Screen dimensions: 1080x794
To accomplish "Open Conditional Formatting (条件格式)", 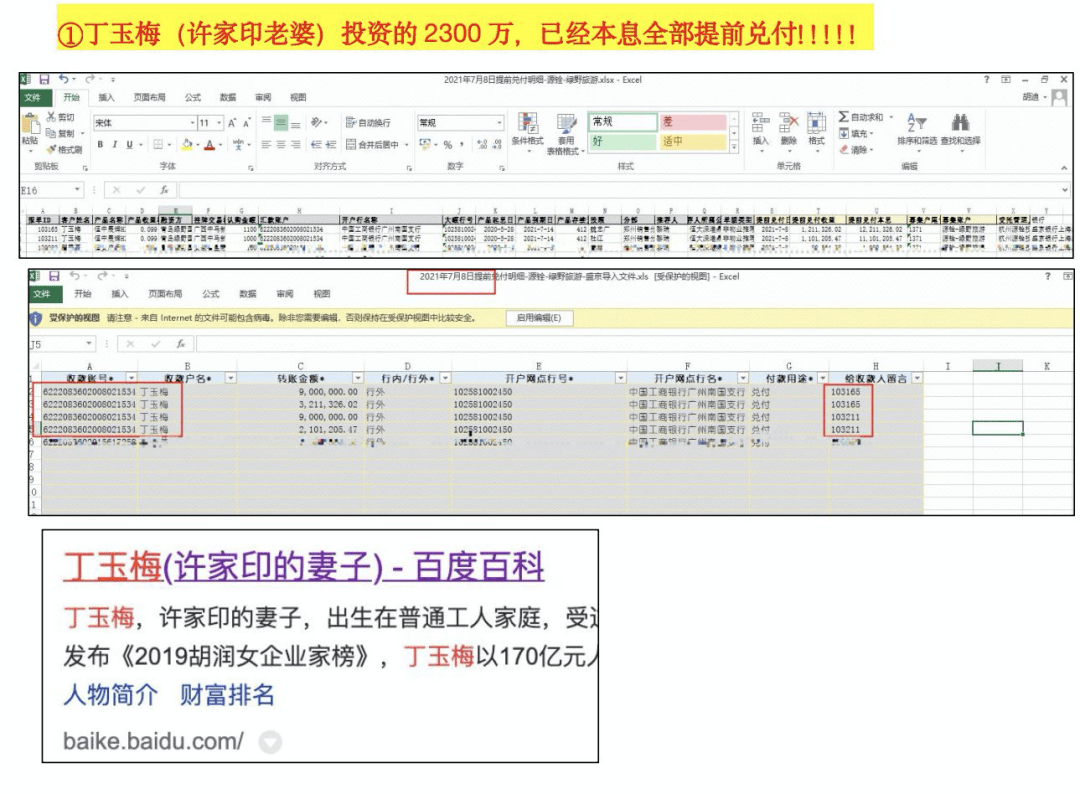I will click(528, 131).
